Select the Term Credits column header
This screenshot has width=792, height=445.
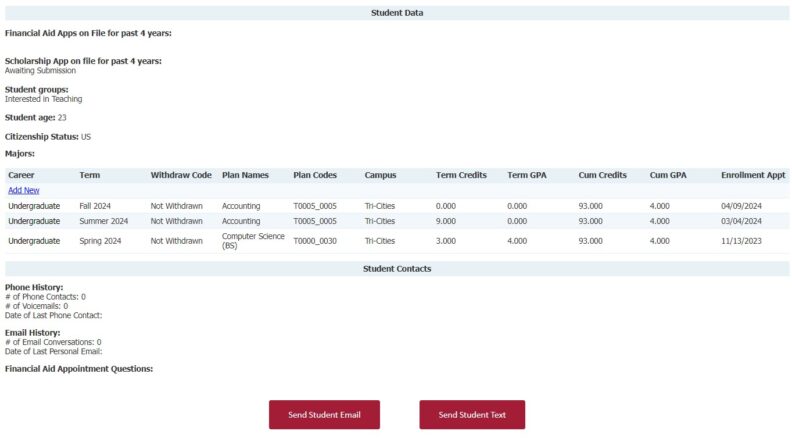(x=461, y=175)
